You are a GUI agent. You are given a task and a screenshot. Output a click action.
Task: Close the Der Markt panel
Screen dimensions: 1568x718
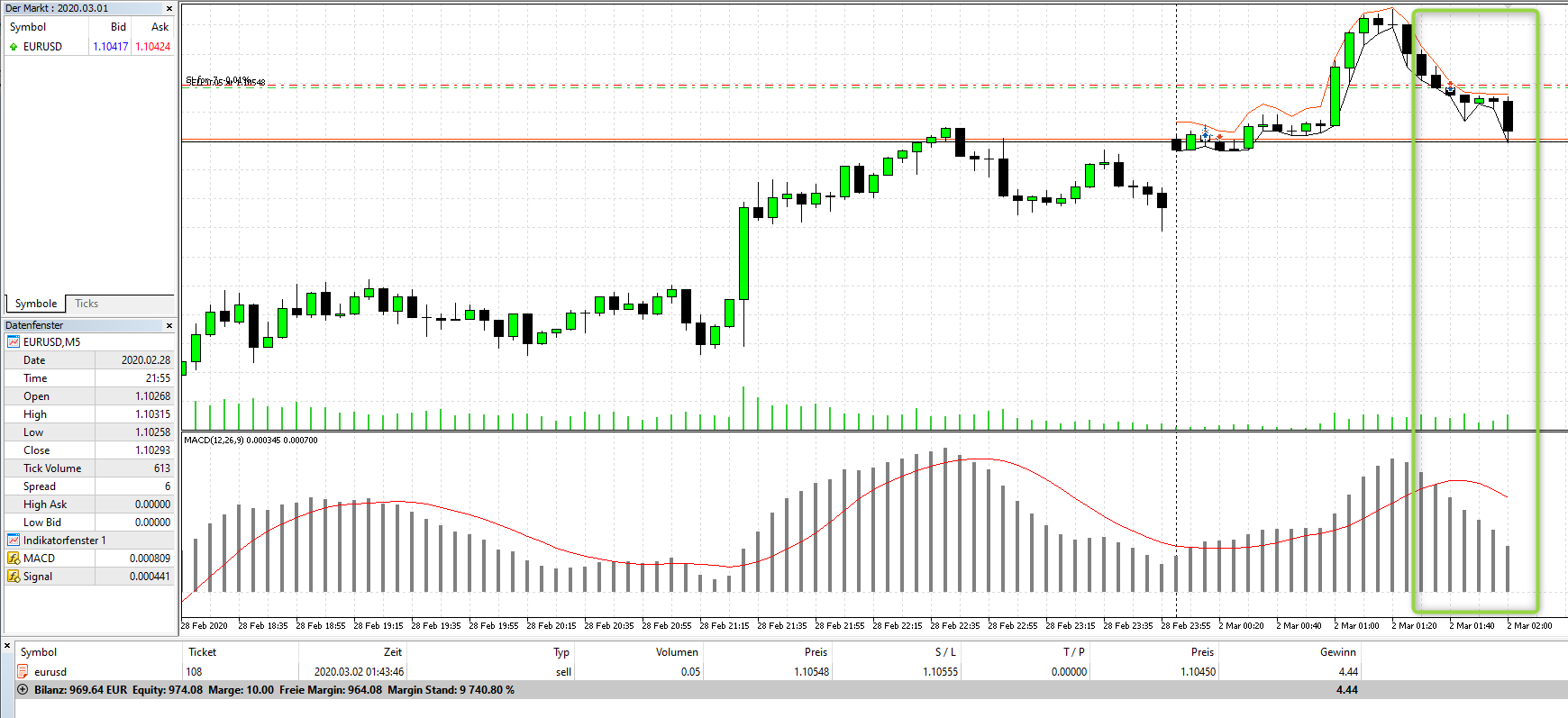169,8
